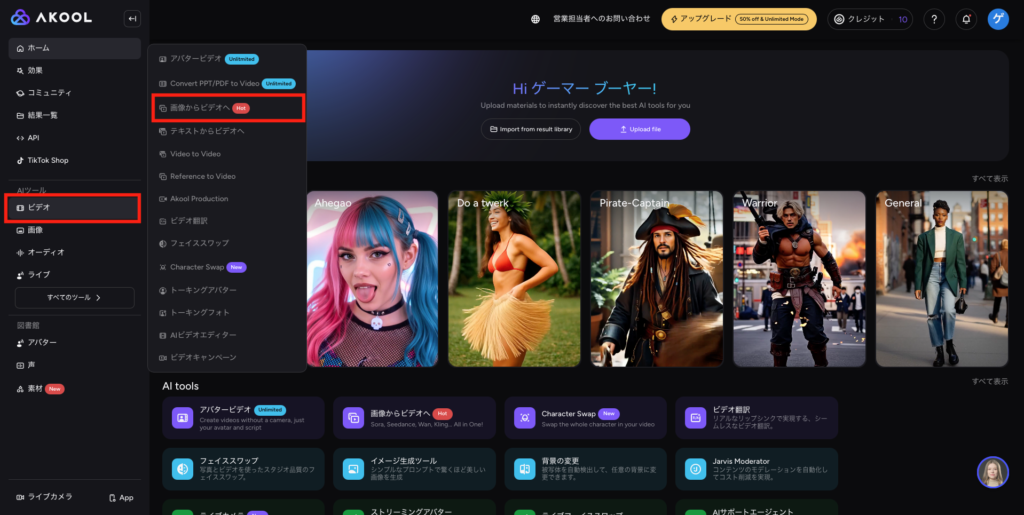The image size is (1024, 515).
Task: Open the notifications bell
Action: point(966,20)
